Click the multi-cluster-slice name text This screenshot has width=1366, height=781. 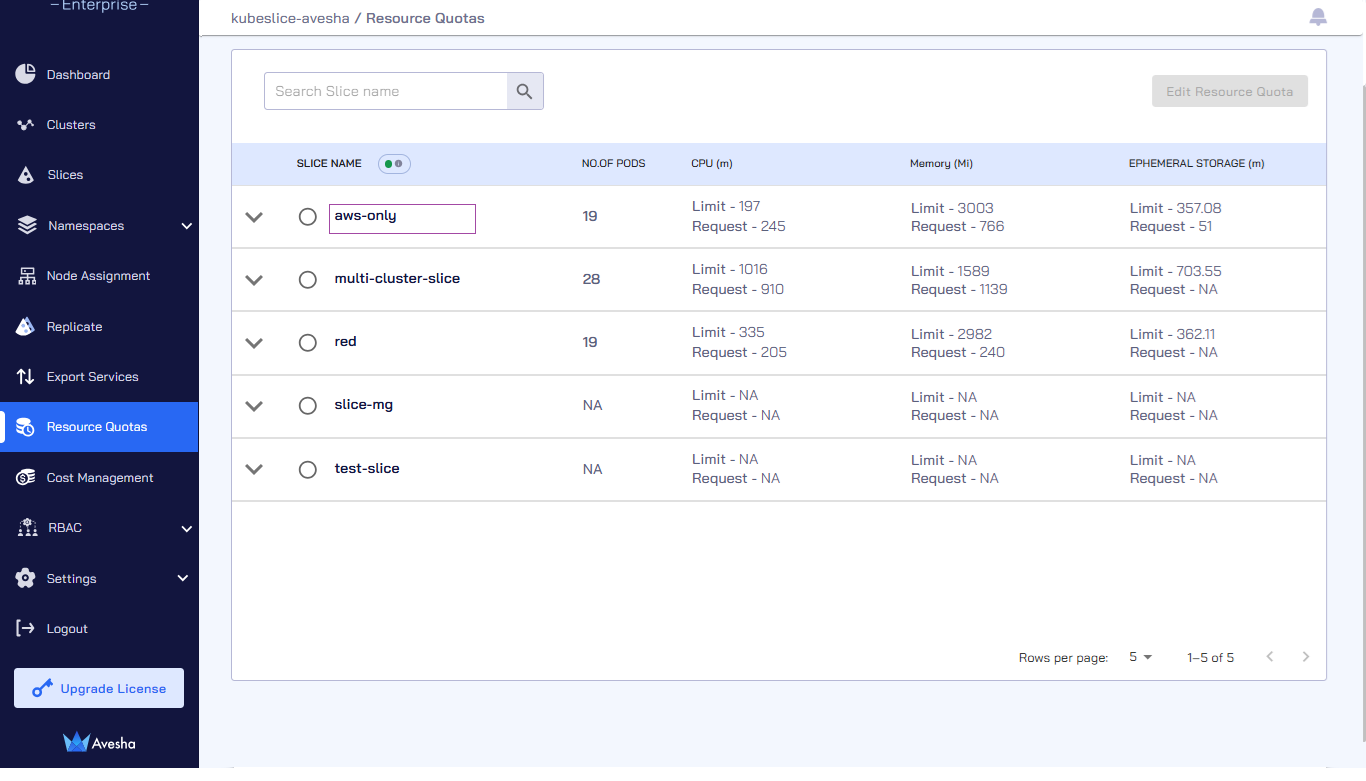(397, 279)
